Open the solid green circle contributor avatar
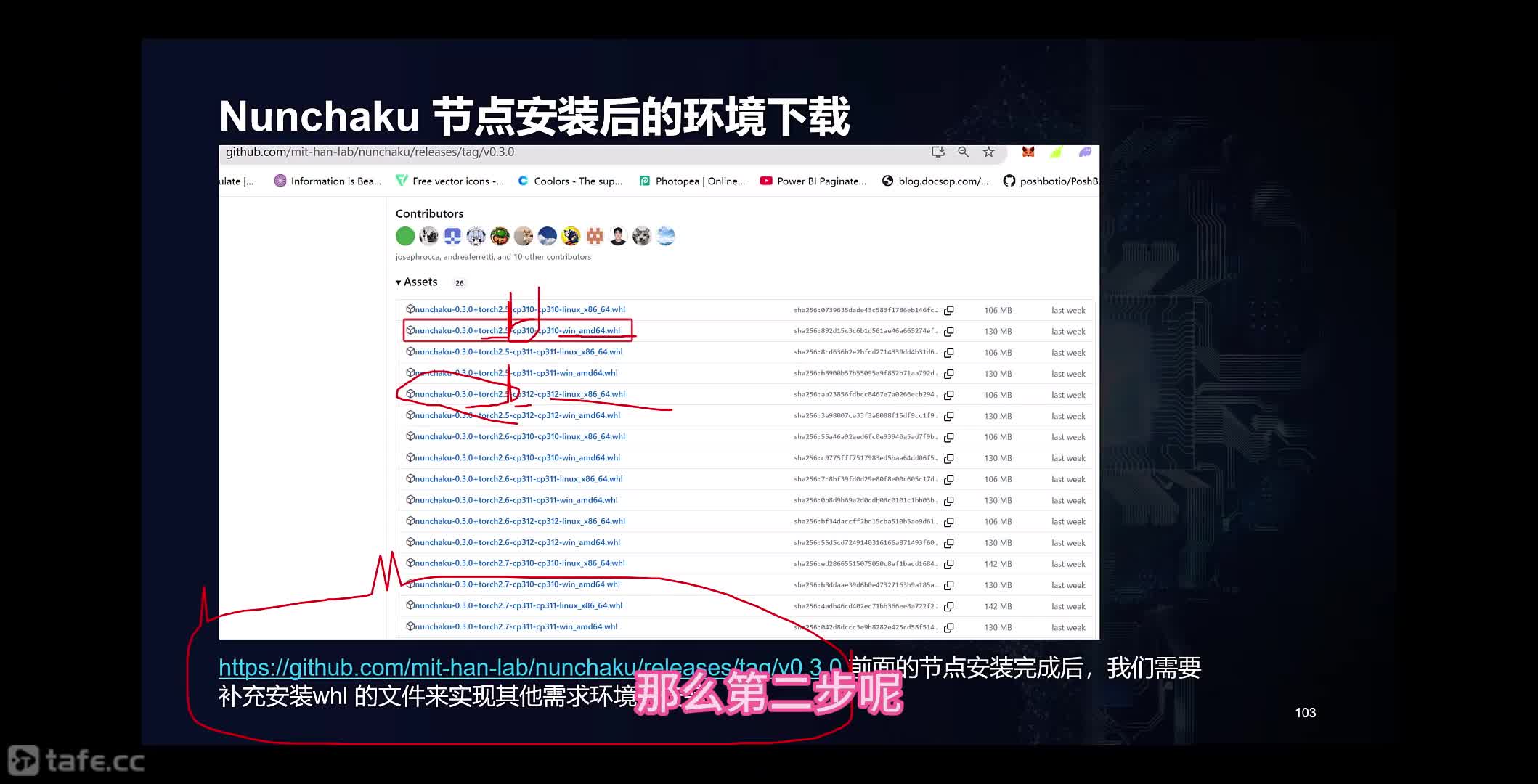1538x784 pixels. click(x=405, y=236)
